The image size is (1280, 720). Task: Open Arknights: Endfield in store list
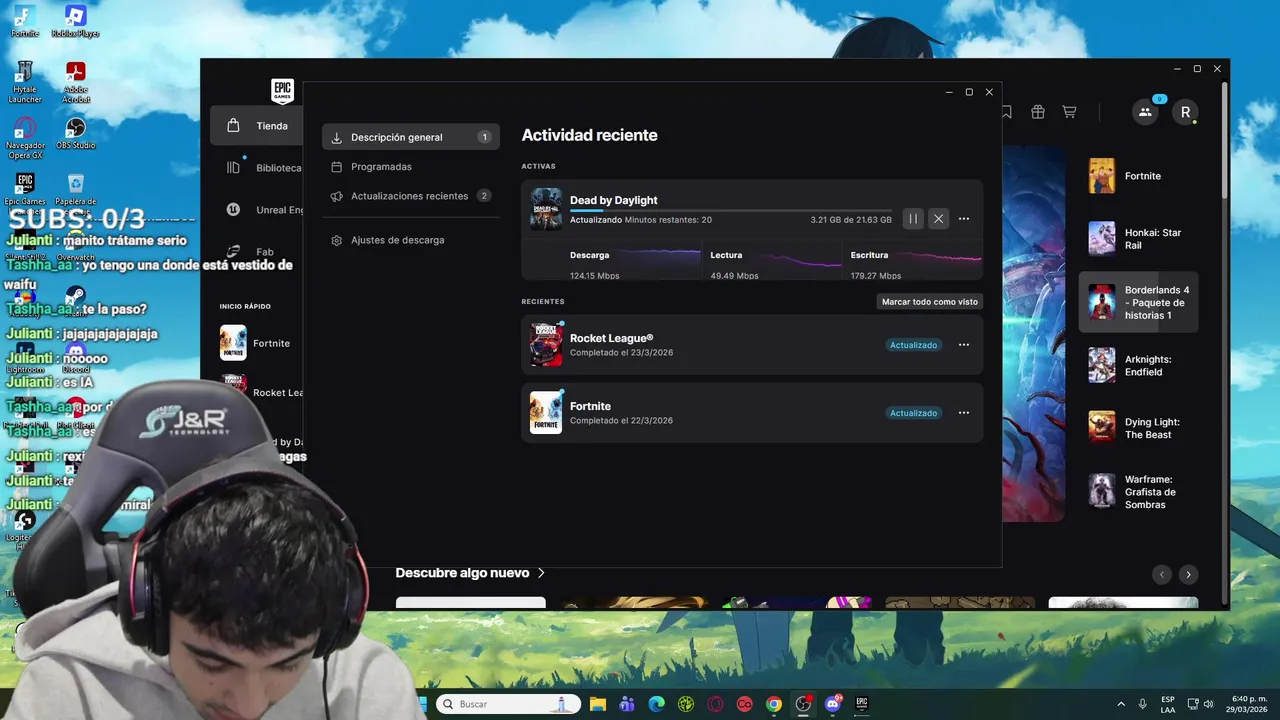1138,365
